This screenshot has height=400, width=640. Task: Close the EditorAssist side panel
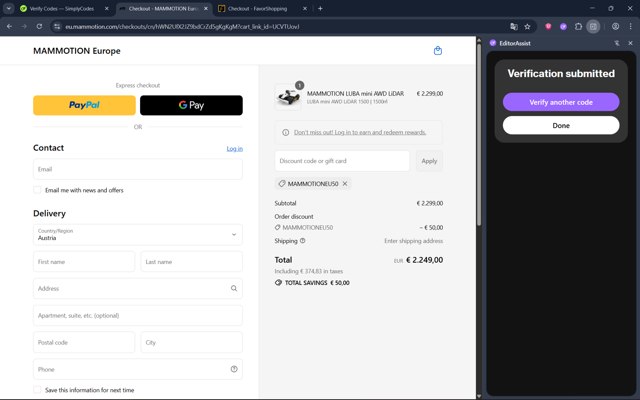(630, 43)
